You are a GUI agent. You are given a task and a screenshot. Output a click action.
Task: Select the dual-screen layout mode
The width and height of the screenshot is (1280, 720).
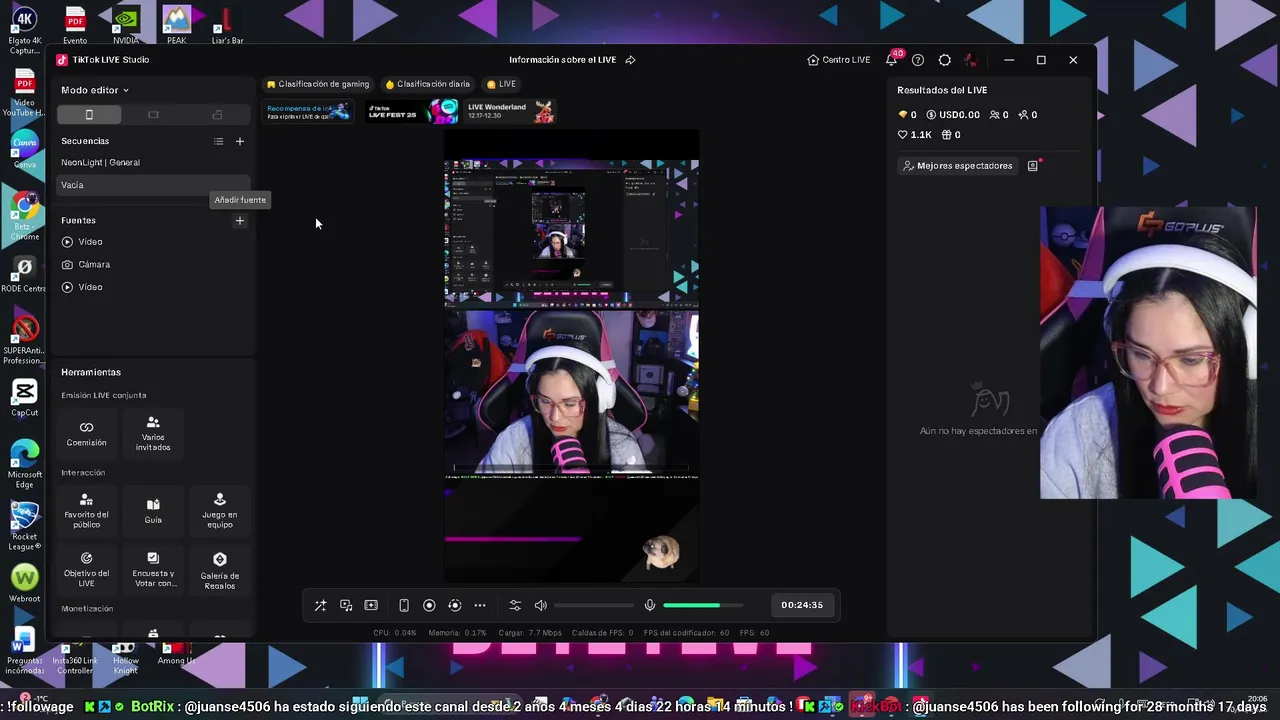click(x=217, y=115)
